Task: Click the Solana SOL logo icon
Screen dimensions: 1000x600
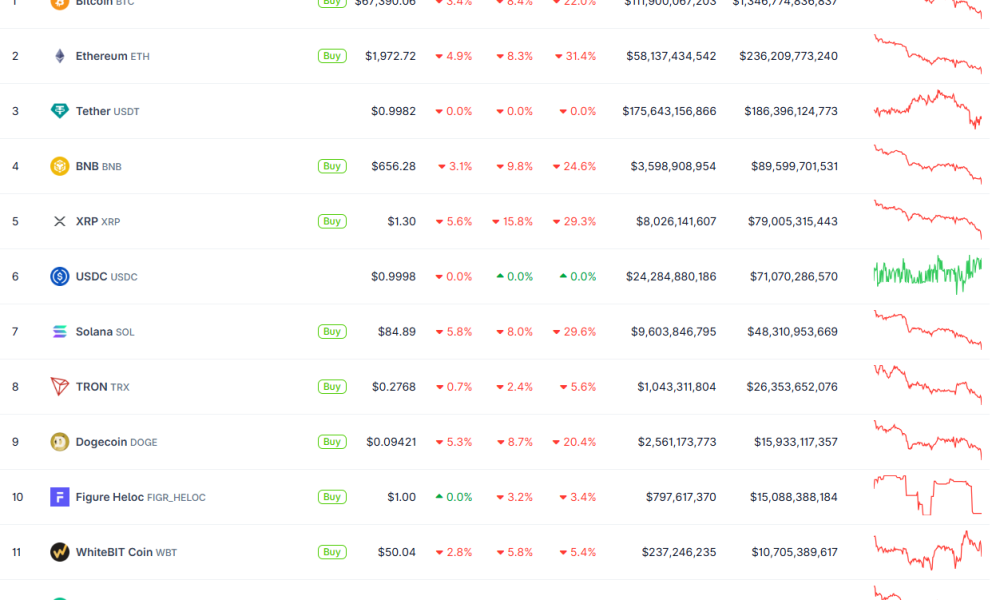Action: coord(59,331)
